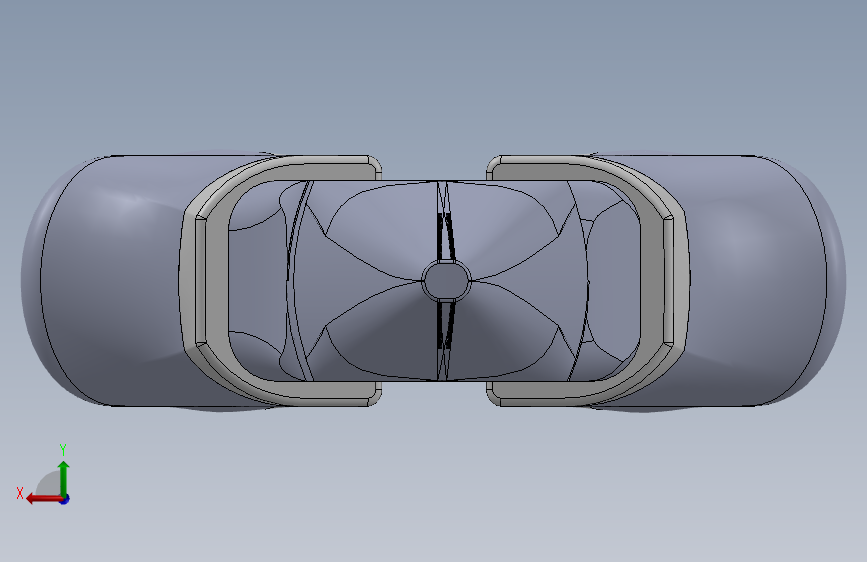Select the left rounded end body
This screenshot has width=867, height=562.
point(111,281)
